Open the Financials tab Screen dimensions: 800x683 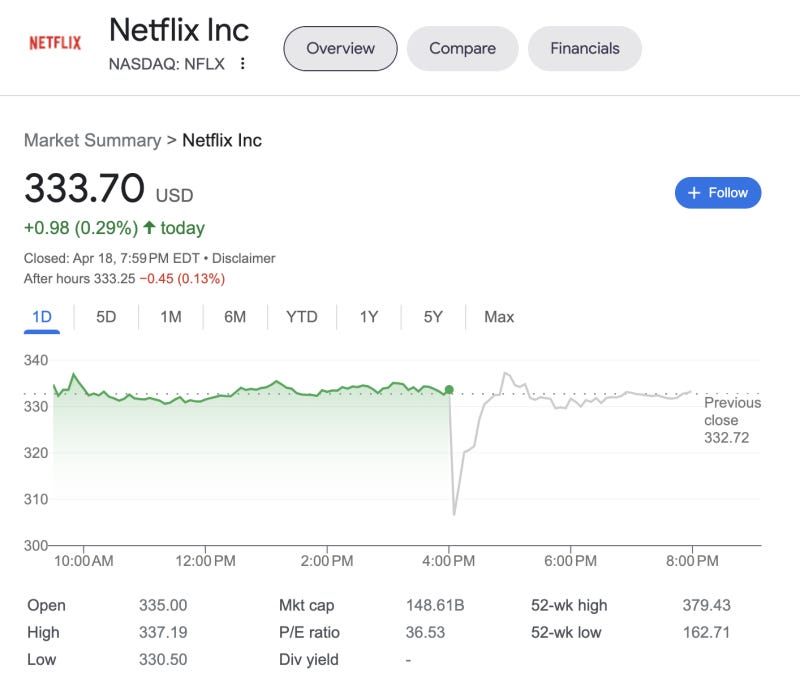click(x=585, y=48)
